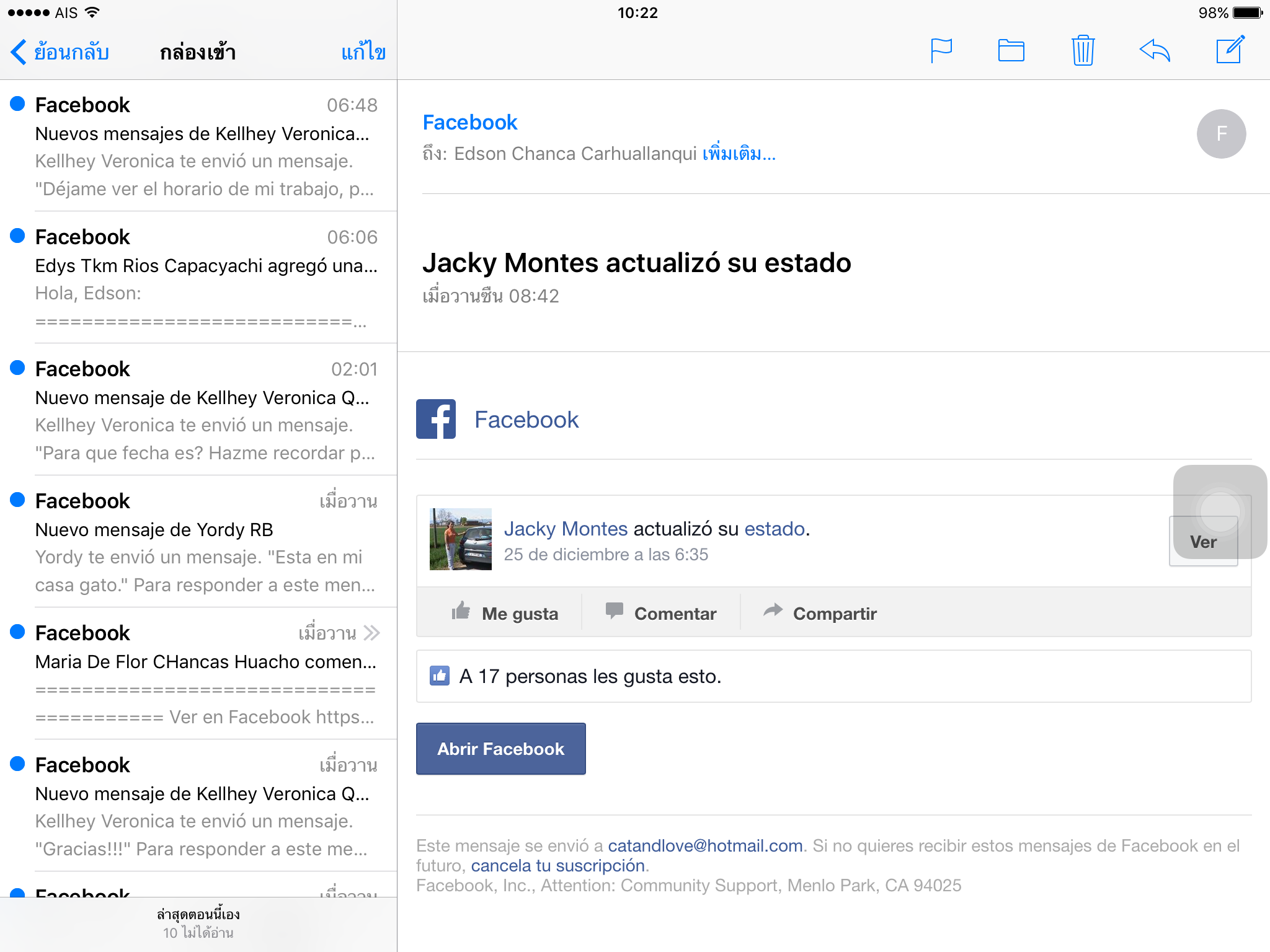The width and height of the screenshot is (1270, 952).
Task: Tap the Abrir Facebook button
Action: [x=501, y=749]
